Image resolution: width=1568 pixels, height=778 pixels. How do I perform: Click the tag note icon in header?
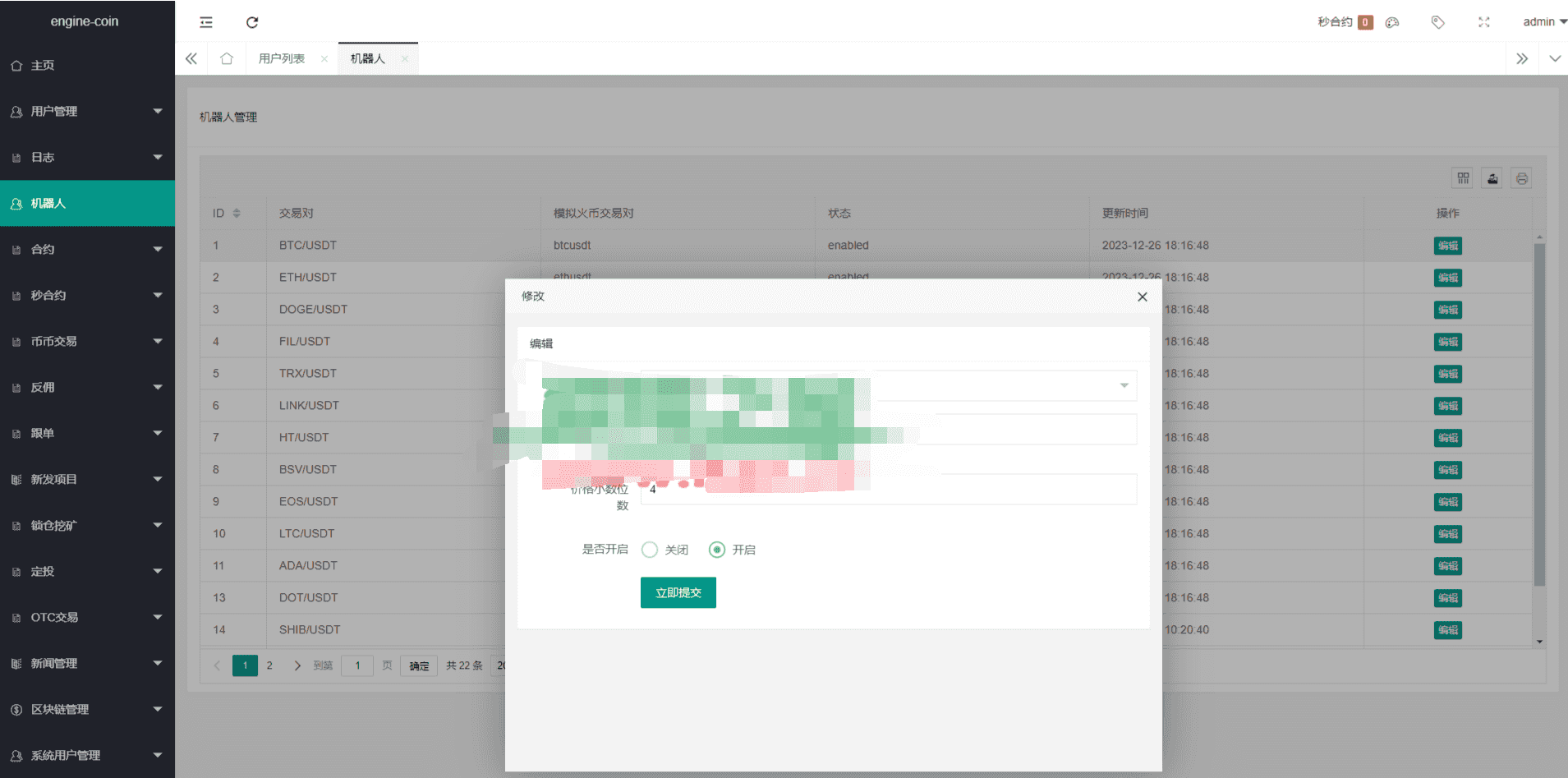(1437, 22)
